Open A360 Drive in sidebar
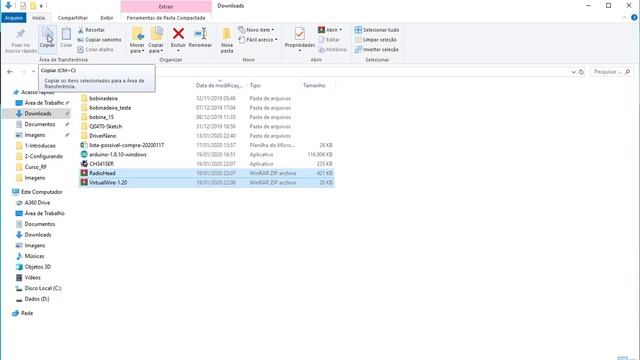Screen dimensions: 640x360 pyautogui.click(x=37, y=202)
